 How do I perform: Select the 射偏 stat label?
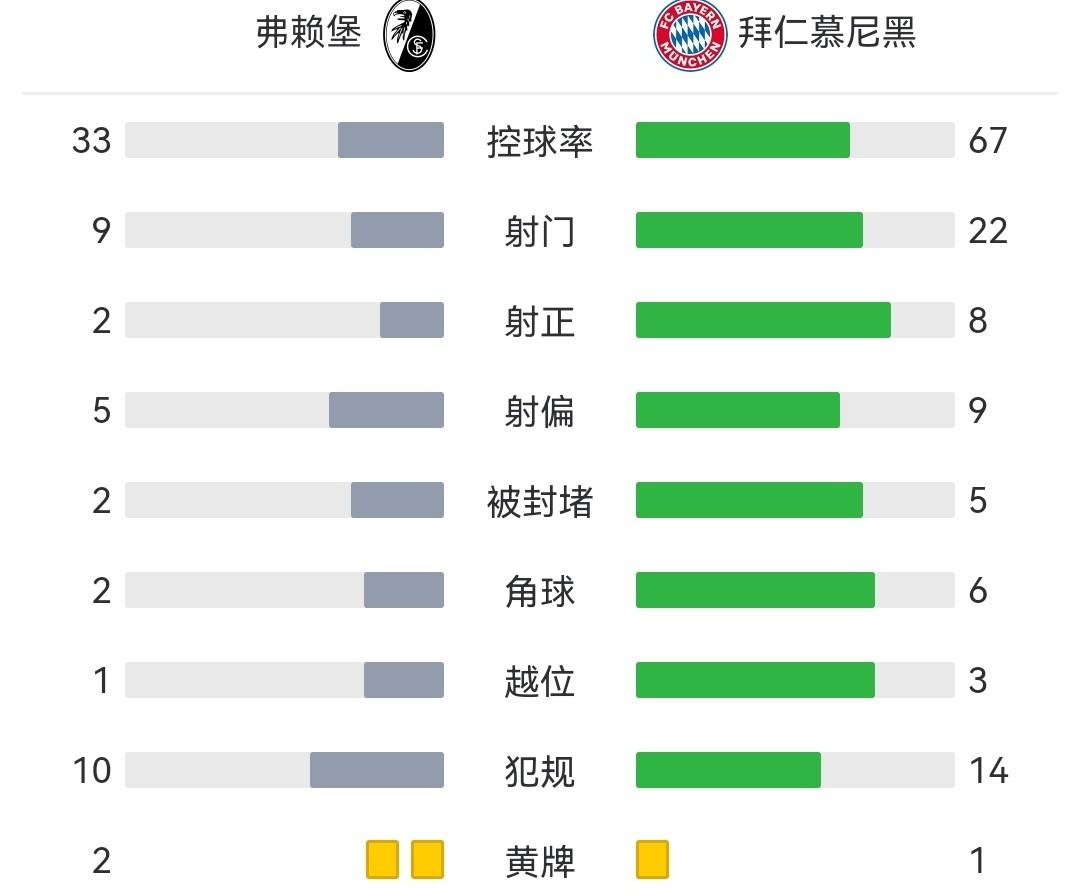pyautogui.click(x=540, y=411)
